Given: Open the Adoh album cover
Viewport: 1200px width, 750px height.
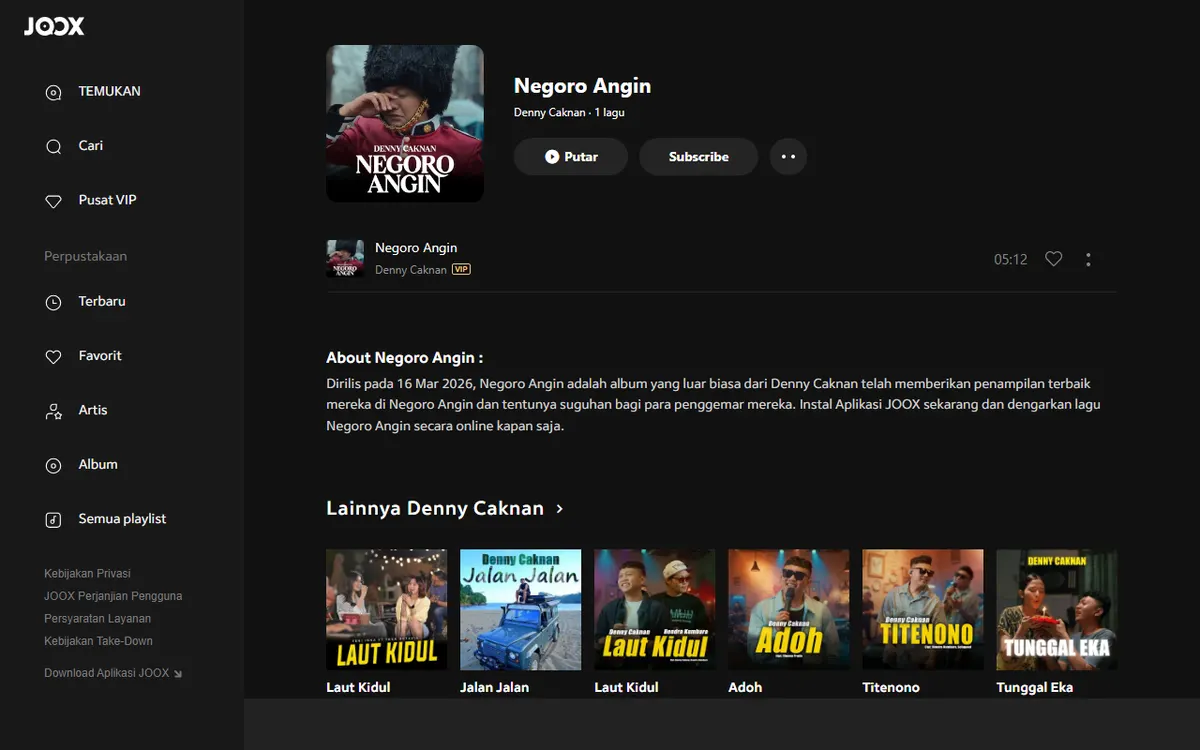Looking at the screenshot, I should pyautogui.click(x=789, y=609).
